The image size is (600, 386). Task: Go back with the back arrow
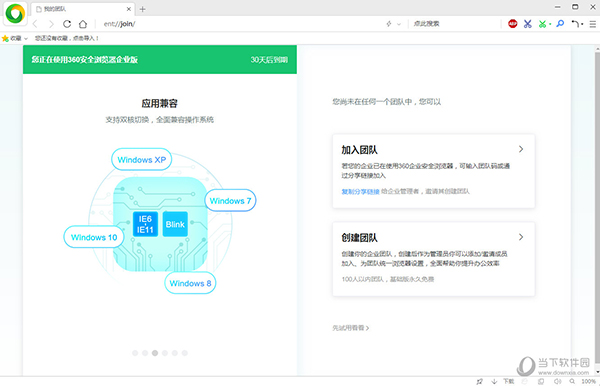pyautogui.click(x=35, y=24)
